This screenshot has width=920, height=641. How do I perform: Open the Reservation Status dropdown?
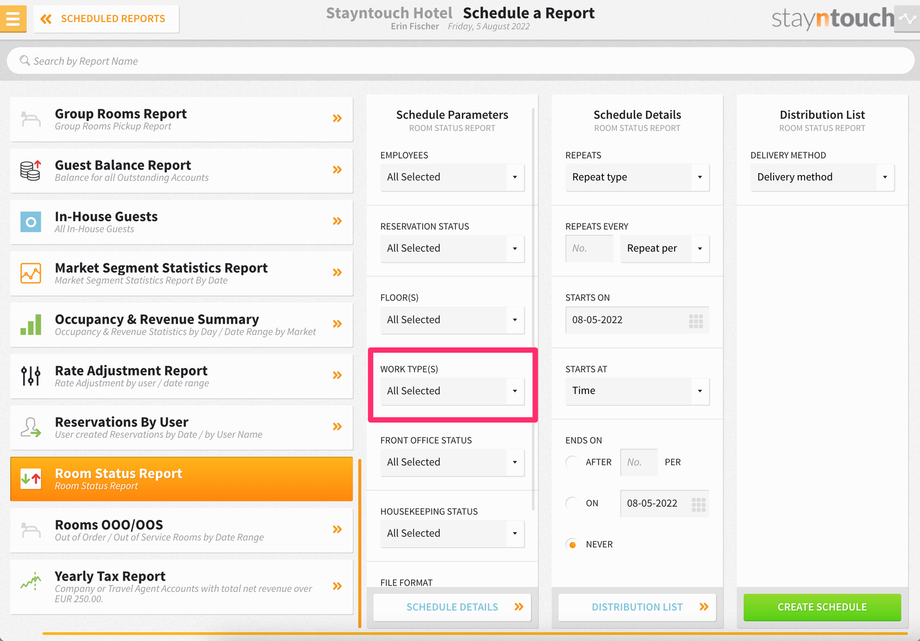click(452, 248)
